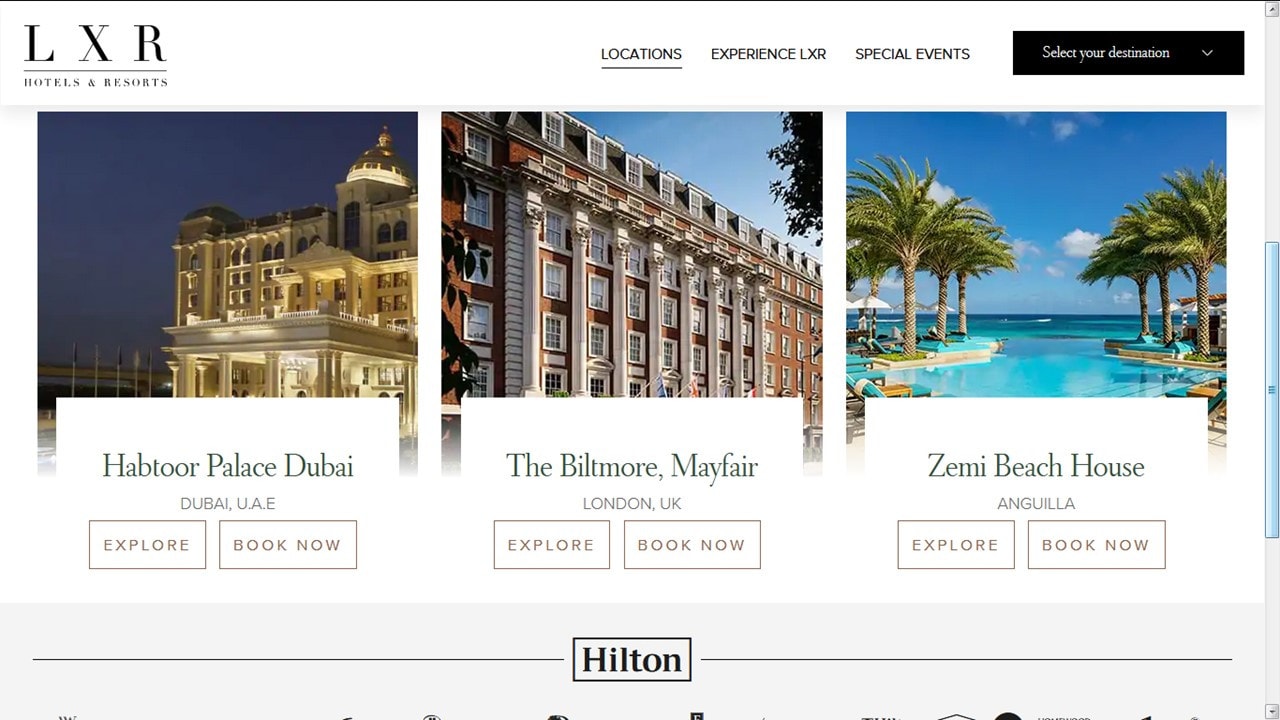Click the Hilton logo

tap(632, 660)
